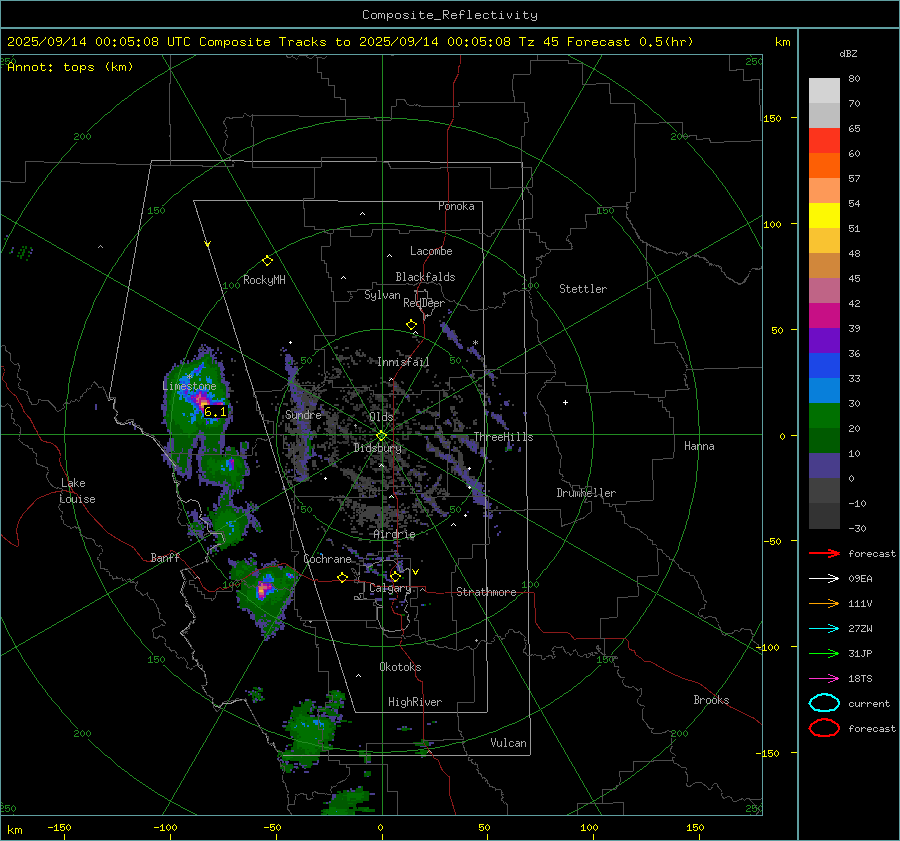Click the Composite_Reflectivity title
This screenshot has width=900, height=841.
pyautogui.click(x=449, y=15)
